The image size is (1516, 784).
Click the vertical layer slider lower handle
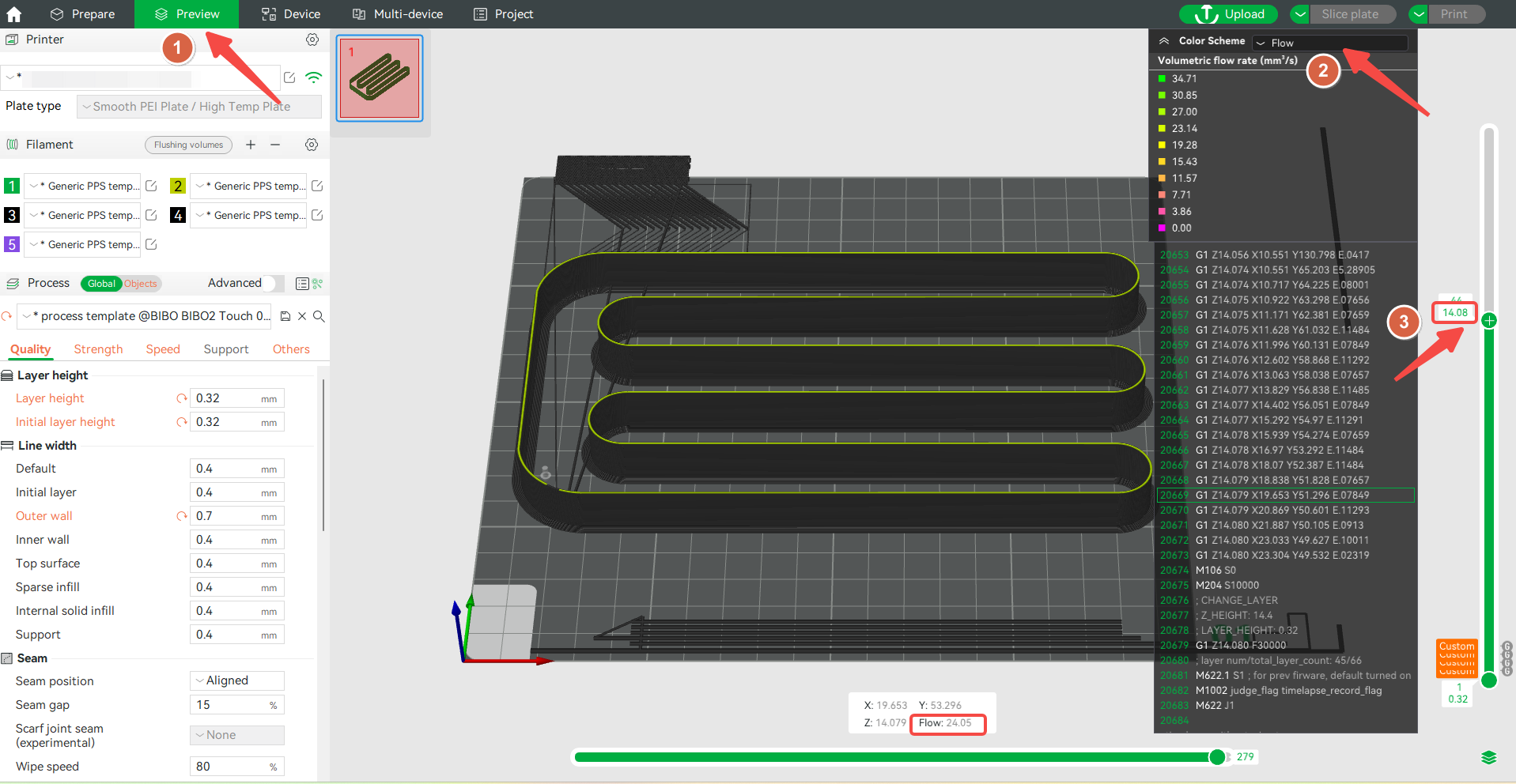1489,680
